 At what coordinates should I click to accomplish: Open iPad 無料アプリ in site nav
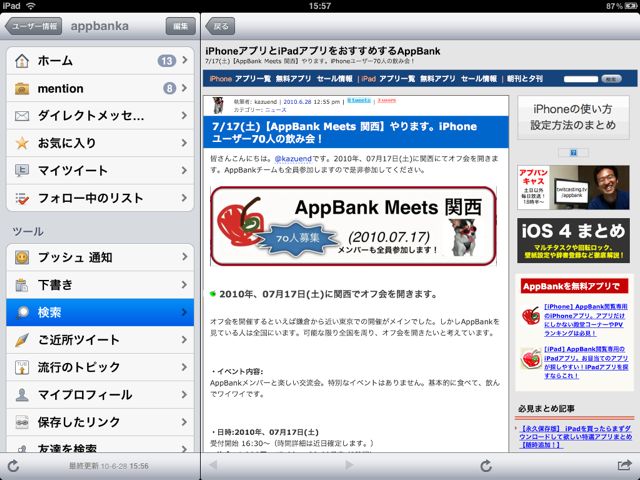click(x=438, y=79)
